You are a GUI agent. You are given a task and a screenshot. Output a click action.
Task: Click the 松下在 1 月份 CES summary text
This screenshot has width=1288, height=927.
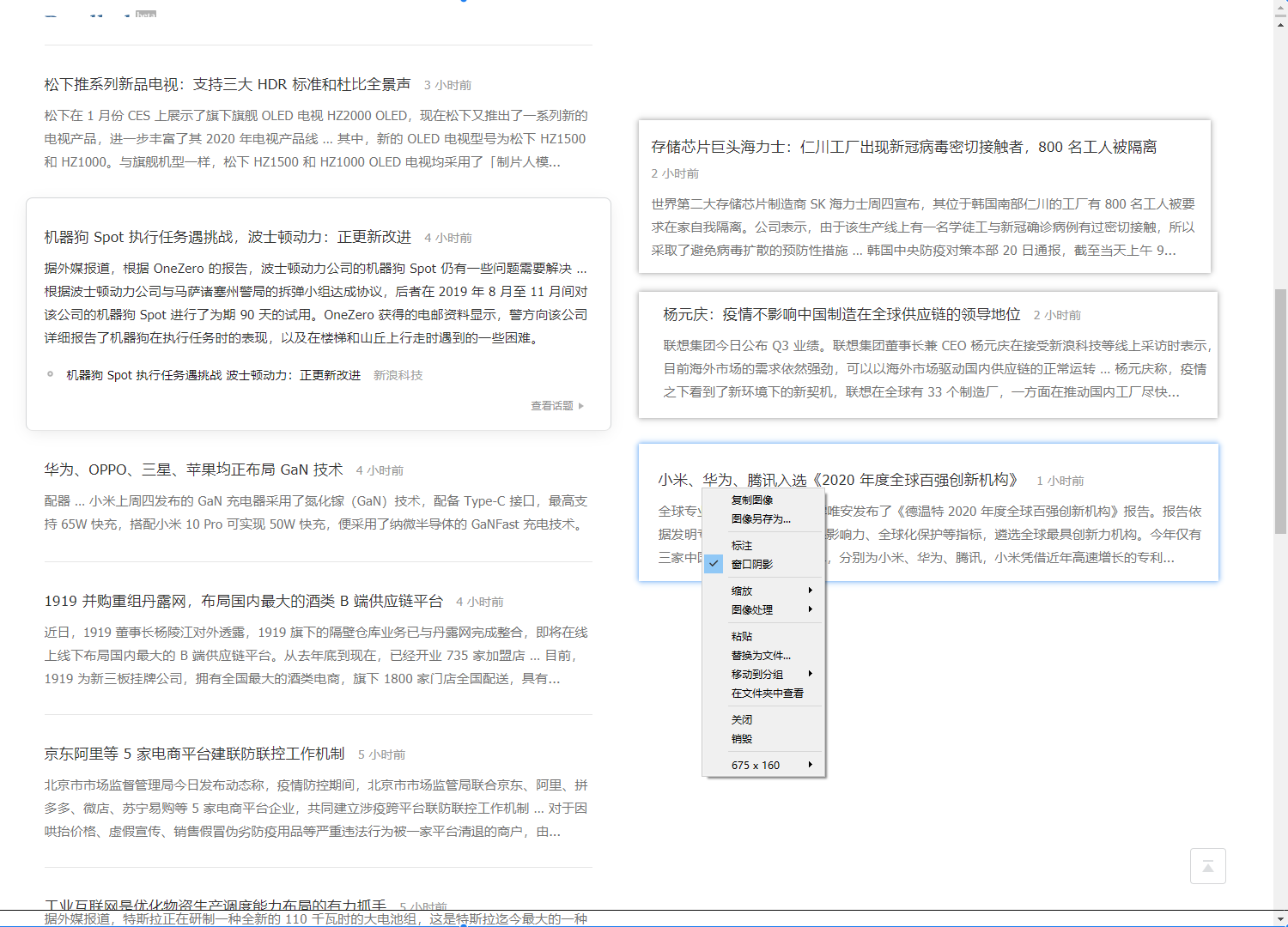pos(316,138)
